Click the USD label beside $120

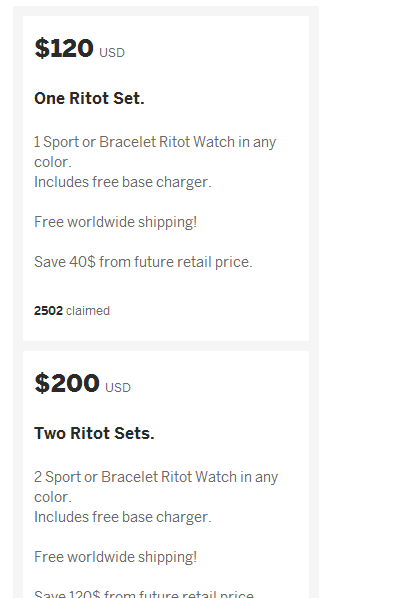pos(112,53)
